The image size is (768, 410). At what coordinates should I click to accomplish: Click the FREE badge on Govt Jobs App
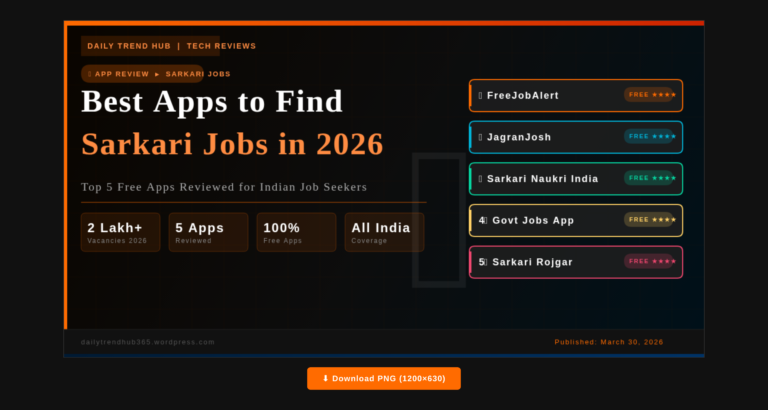click(649, 219)
